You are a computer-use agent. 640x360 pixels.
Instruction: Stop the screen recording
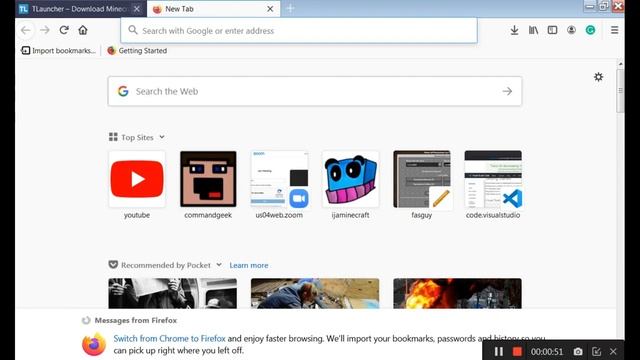517,351
